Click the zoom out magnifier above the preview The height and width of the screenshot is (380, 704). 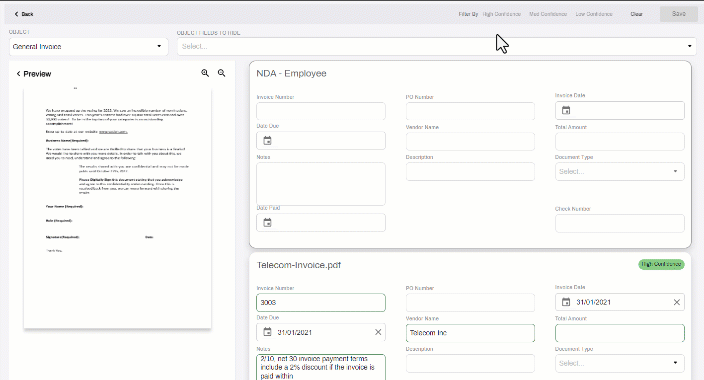coord(221,73)
